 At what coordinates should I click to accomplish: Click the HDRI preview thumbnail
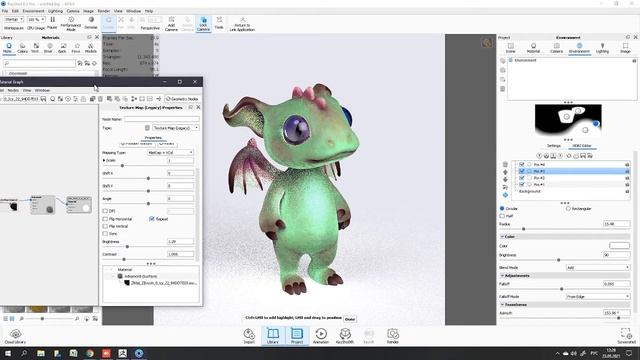pos(568,120)
